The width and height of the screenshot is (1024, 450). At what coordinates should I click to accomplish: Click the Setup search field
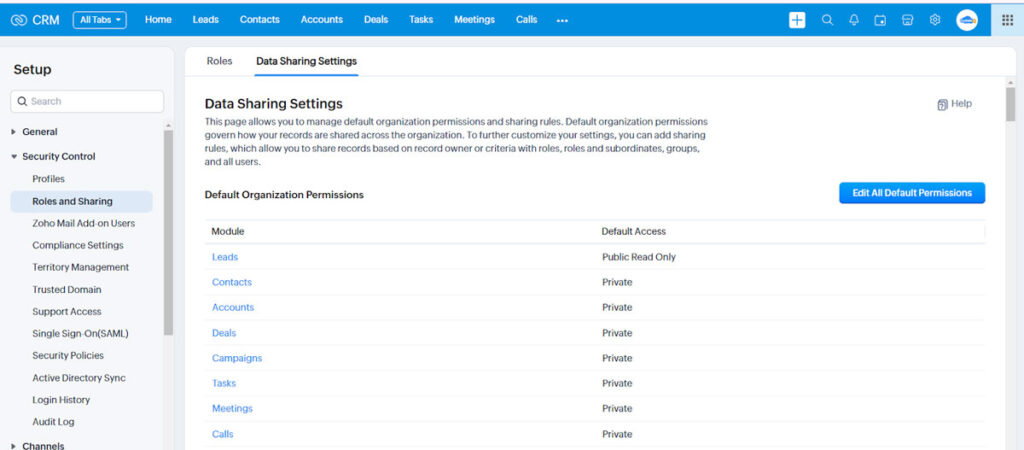pos(87,101)
